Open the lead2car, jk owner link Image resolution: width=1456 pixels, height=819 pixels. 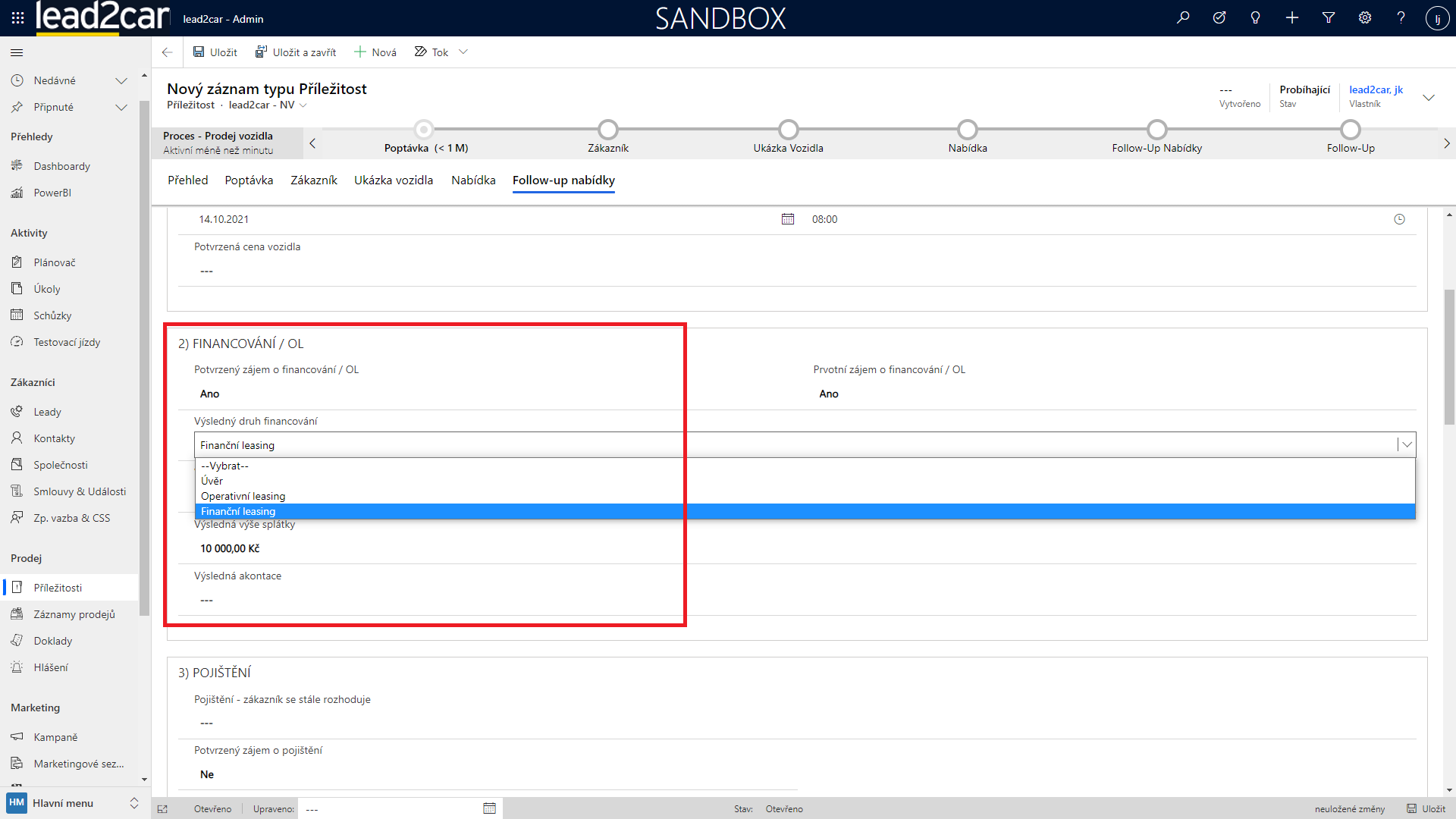point(1376,89)
